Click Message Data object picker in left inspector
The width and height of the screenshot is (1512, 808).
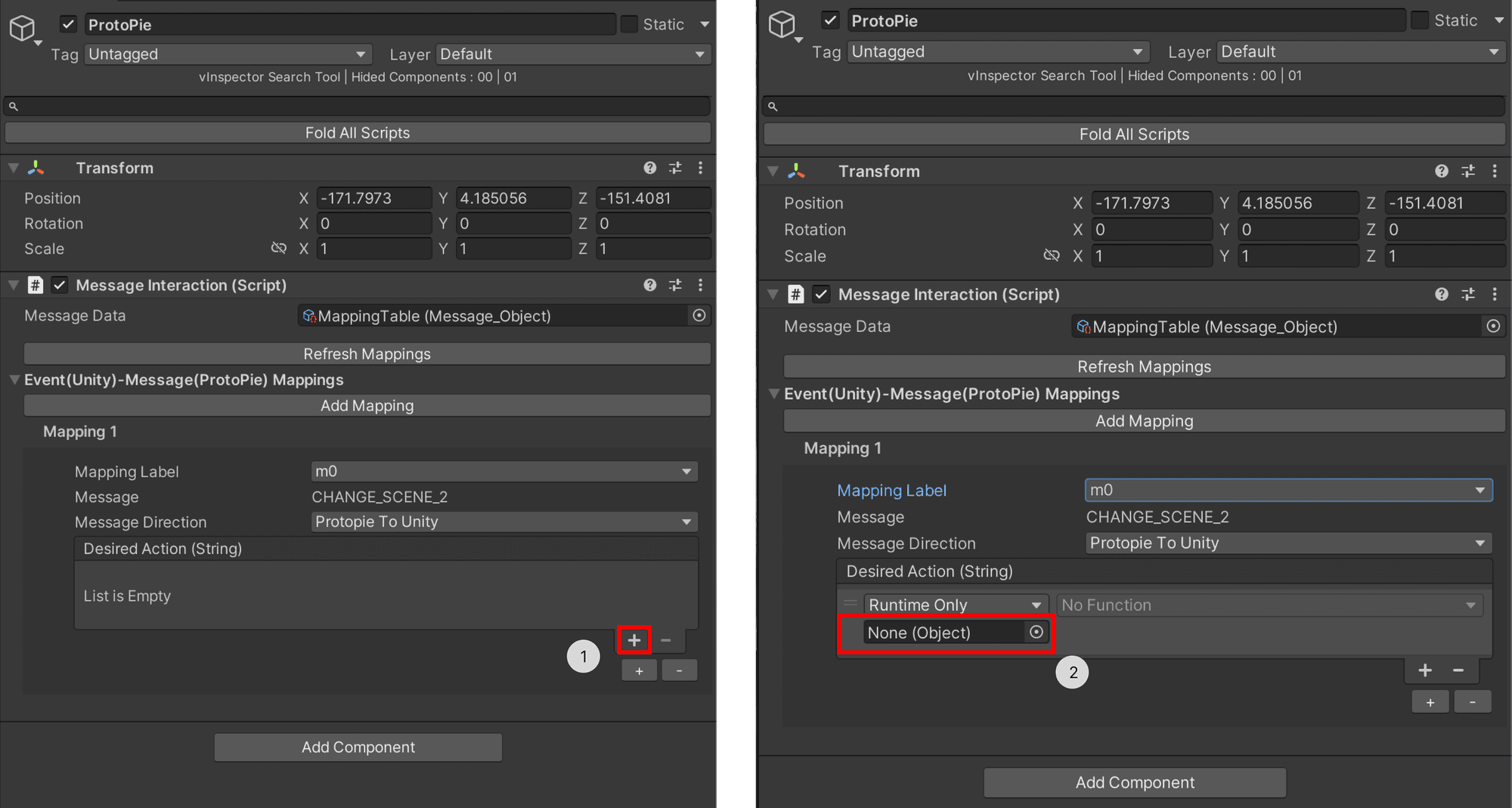point(699,315)
